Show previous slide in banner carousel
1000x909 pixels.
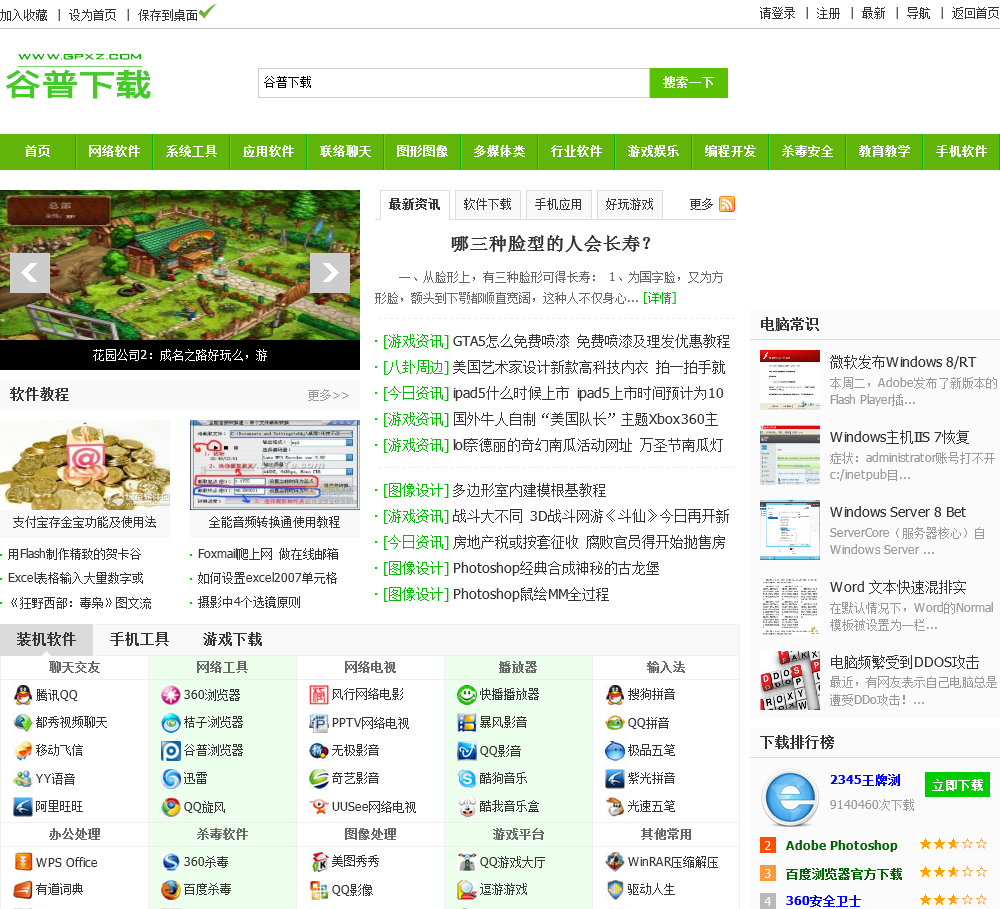(30, 273)
